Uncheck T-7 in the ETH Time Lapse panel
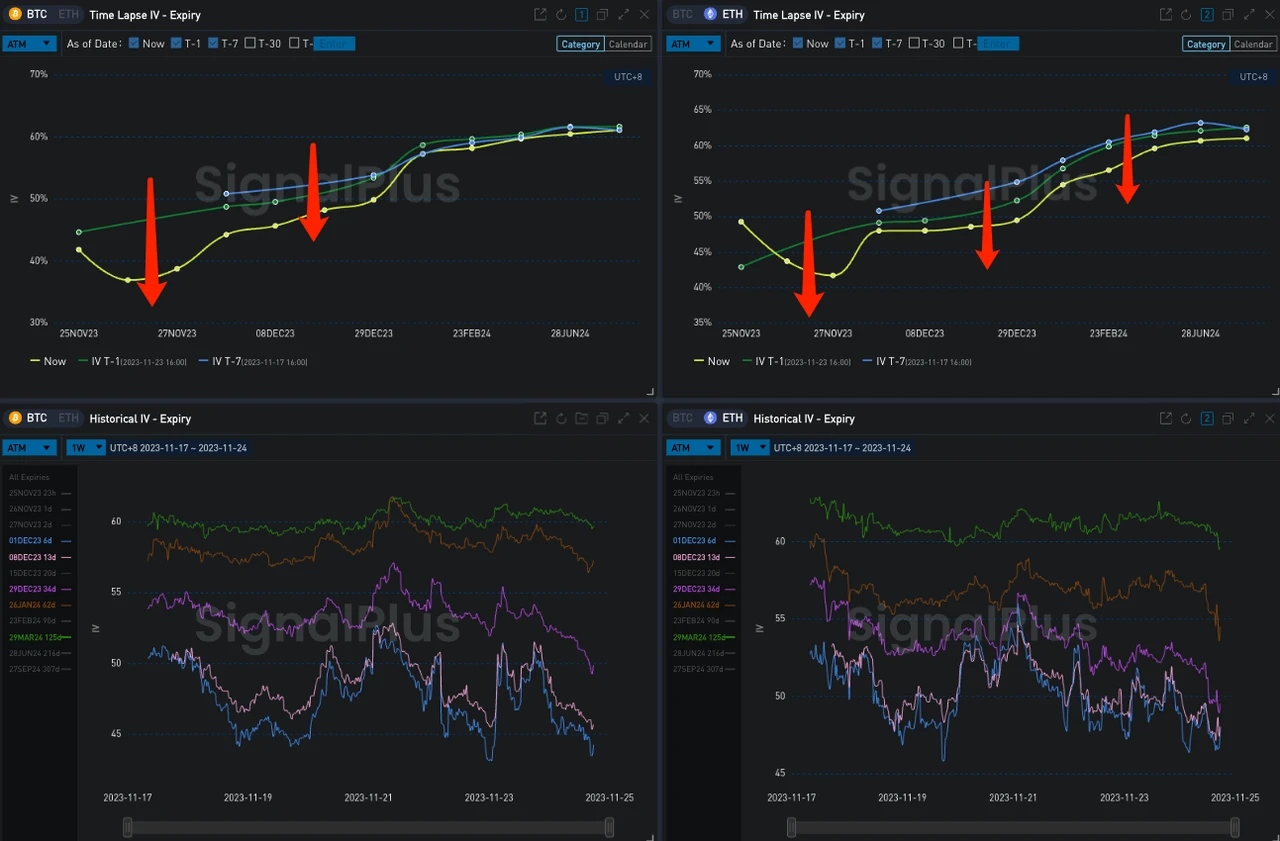 click(878, 44)
